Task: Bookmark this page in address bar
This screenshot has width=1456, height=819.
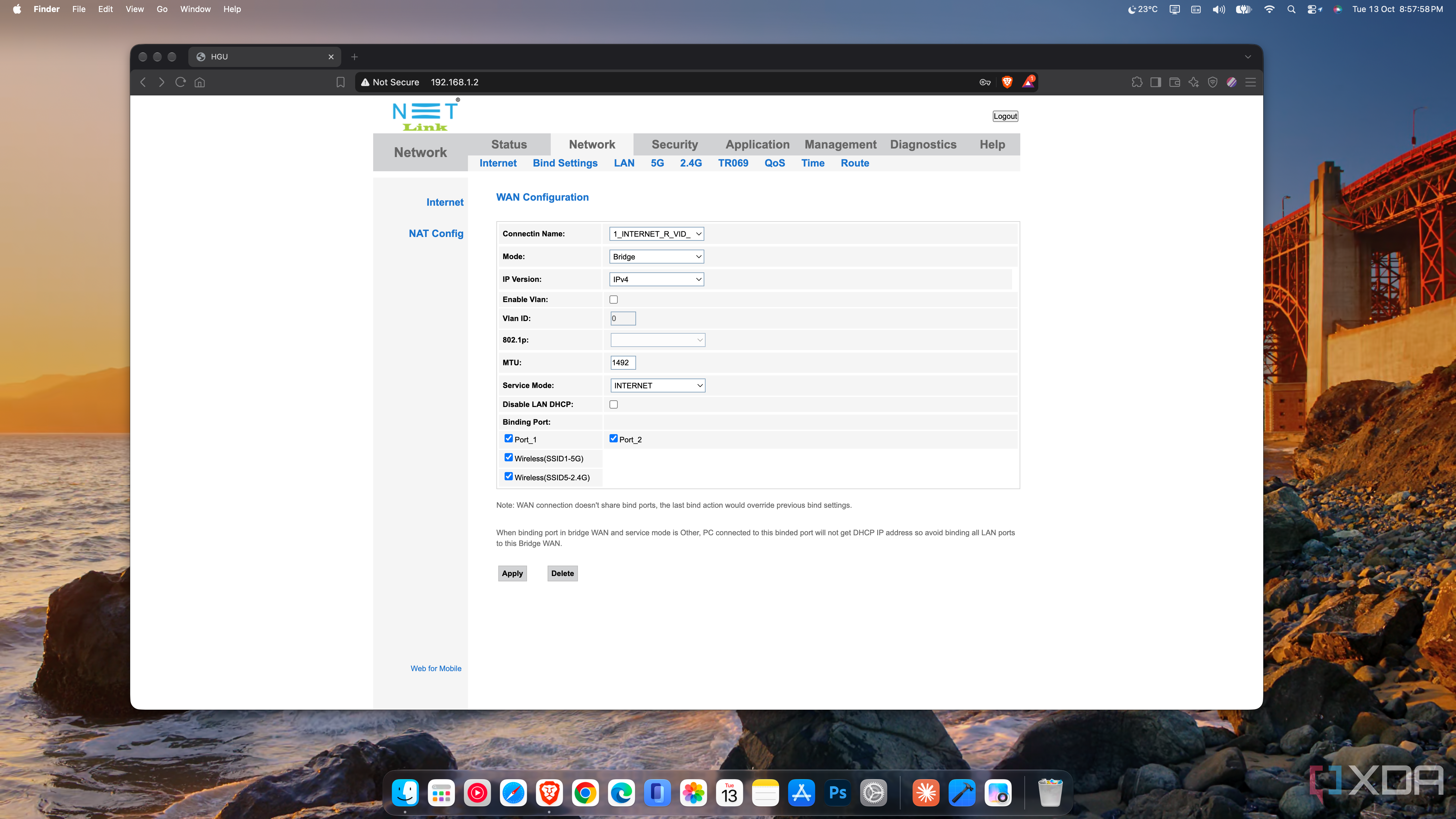Action: coord(340,82)
